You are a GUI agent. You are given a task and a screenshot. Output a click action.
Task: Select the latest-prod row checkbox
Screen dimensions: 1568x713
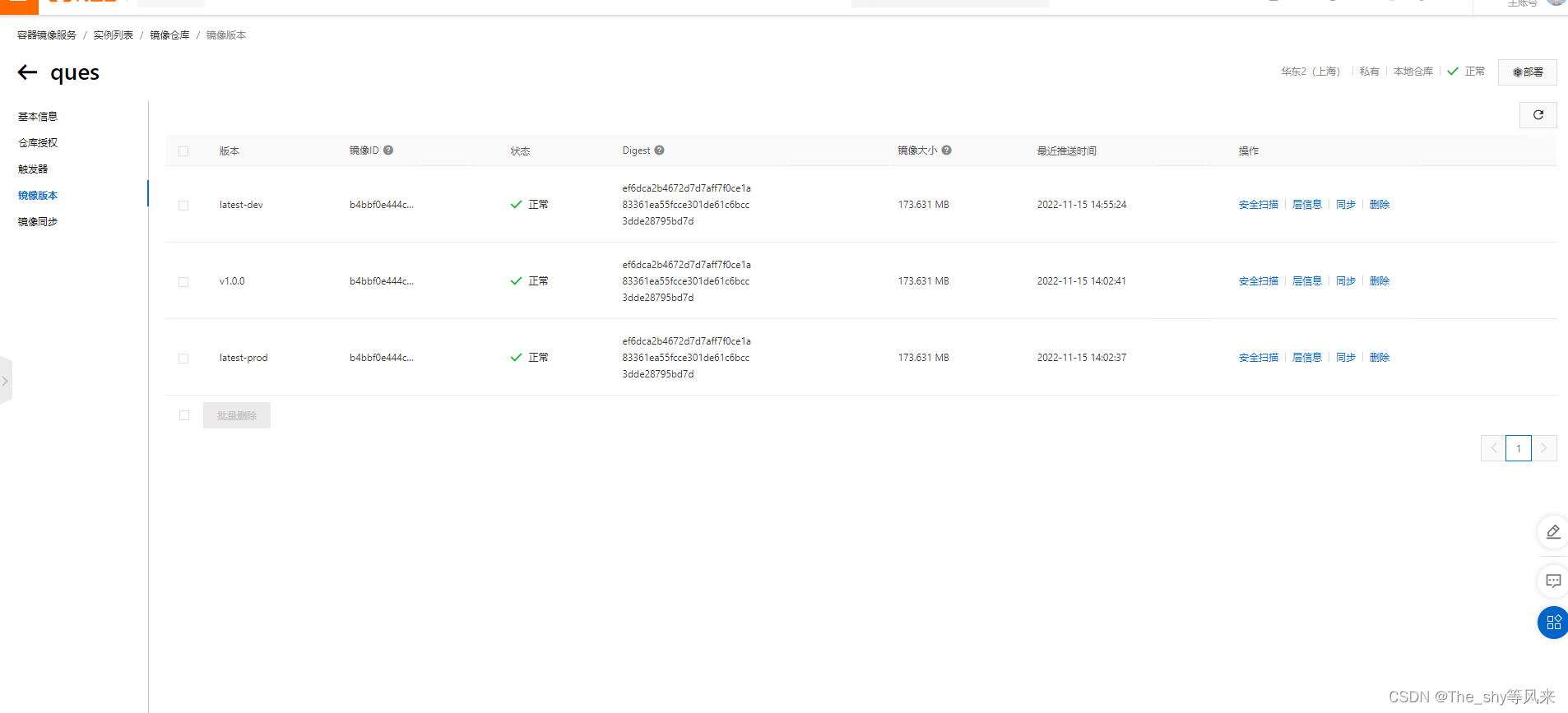183,359
